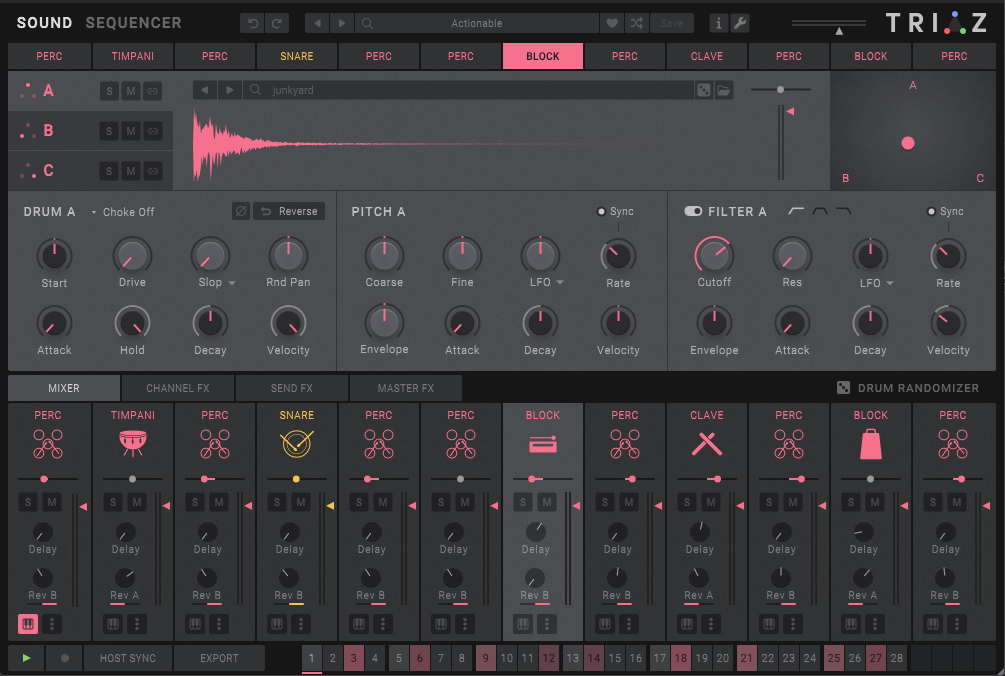Open the Pitch A LFO dropdown
Screen dimensions: 1005x676
click(560, 282)
